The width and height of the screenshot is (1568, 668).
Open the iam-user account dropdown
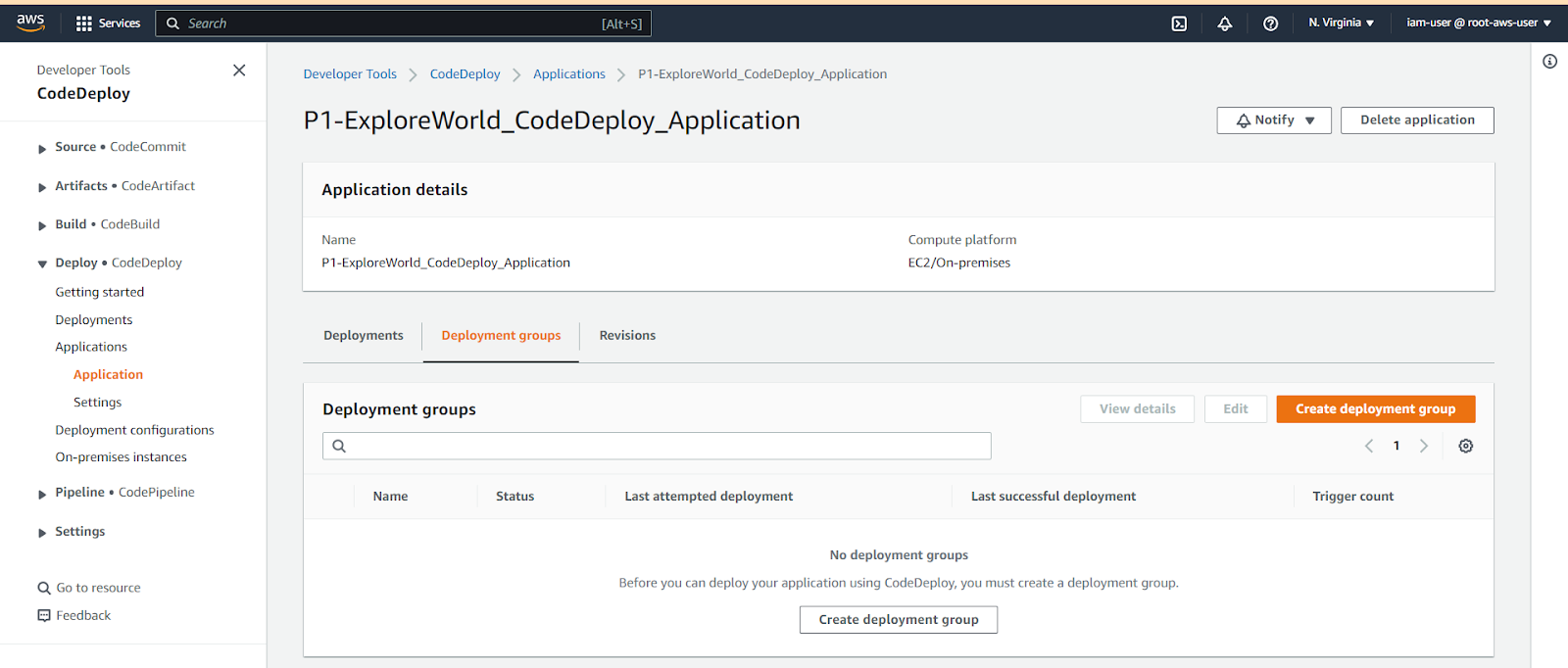(1479, 23)
